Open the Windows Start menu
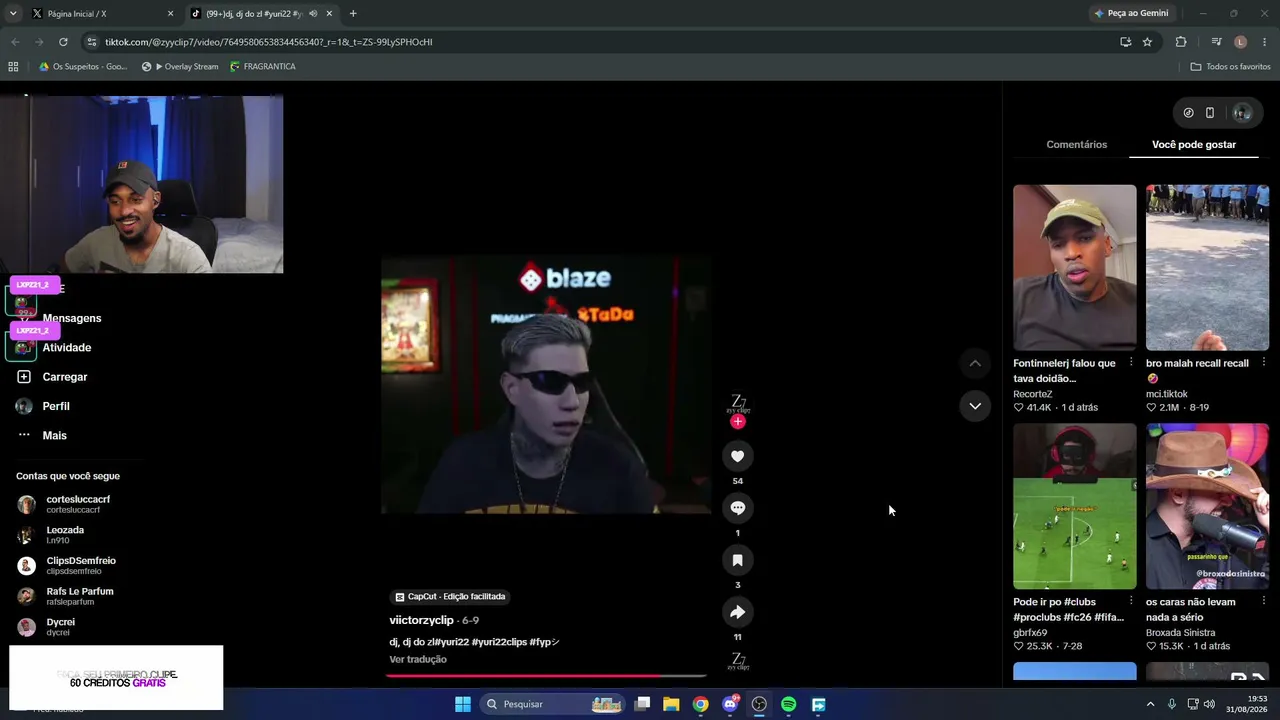 pyautogui.click(x=462, y=704)
